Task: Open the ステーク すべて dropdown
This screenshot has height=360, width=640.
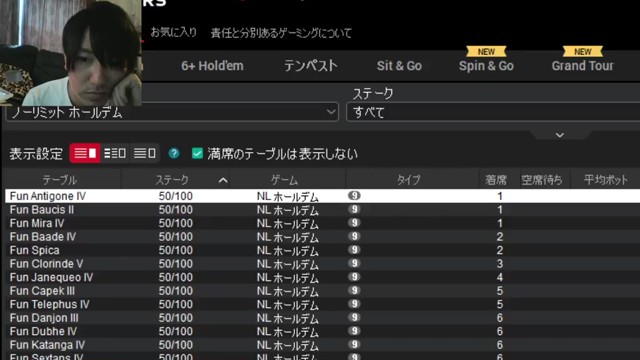Action: (493, 112)
